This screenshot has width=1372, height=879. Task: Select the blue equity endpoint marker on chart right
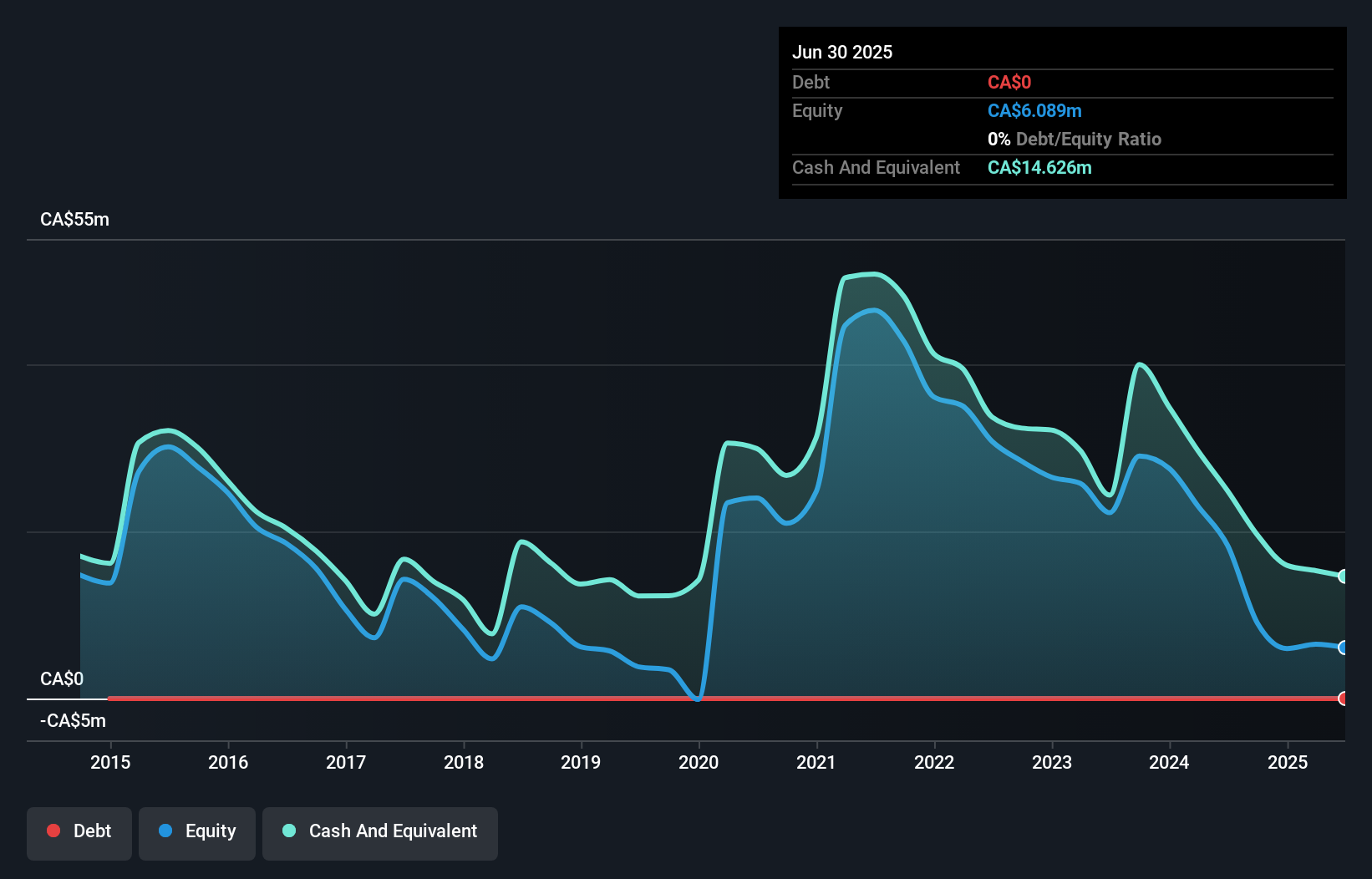pos(1343,648)
